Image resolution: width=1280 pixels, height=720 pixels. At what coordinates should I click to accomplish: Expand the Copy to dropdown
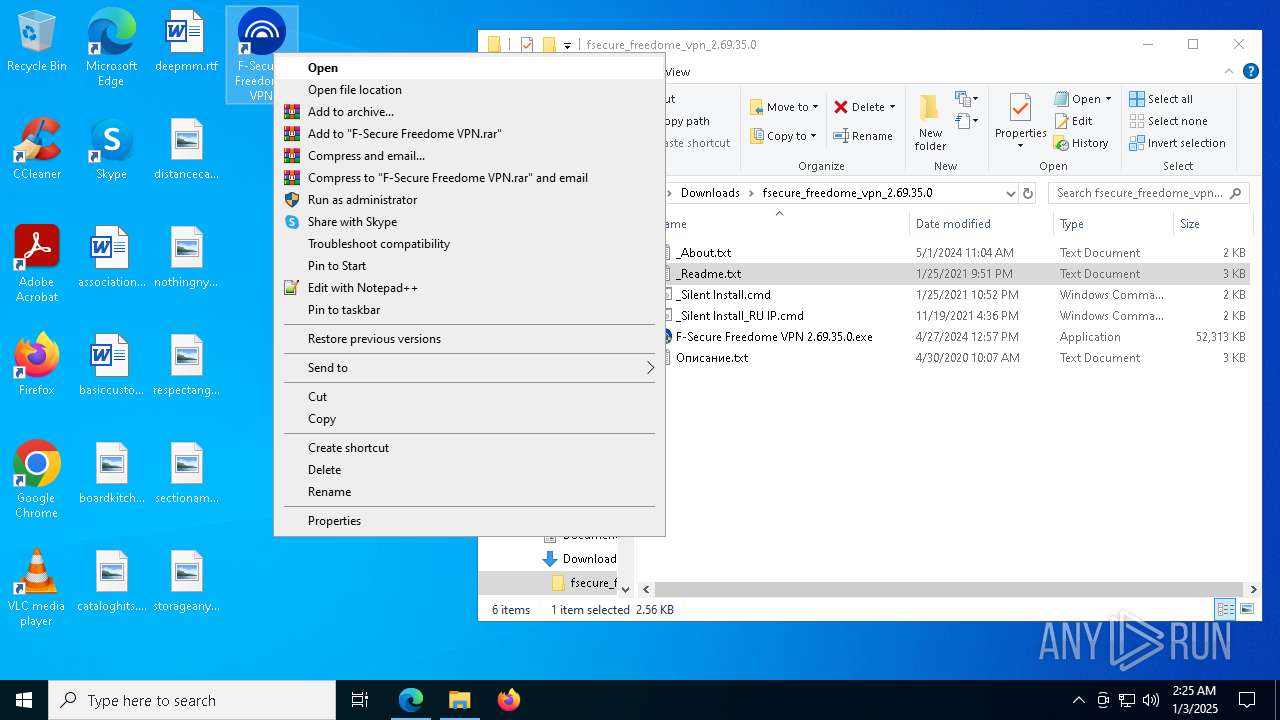[x=815, y=136]
